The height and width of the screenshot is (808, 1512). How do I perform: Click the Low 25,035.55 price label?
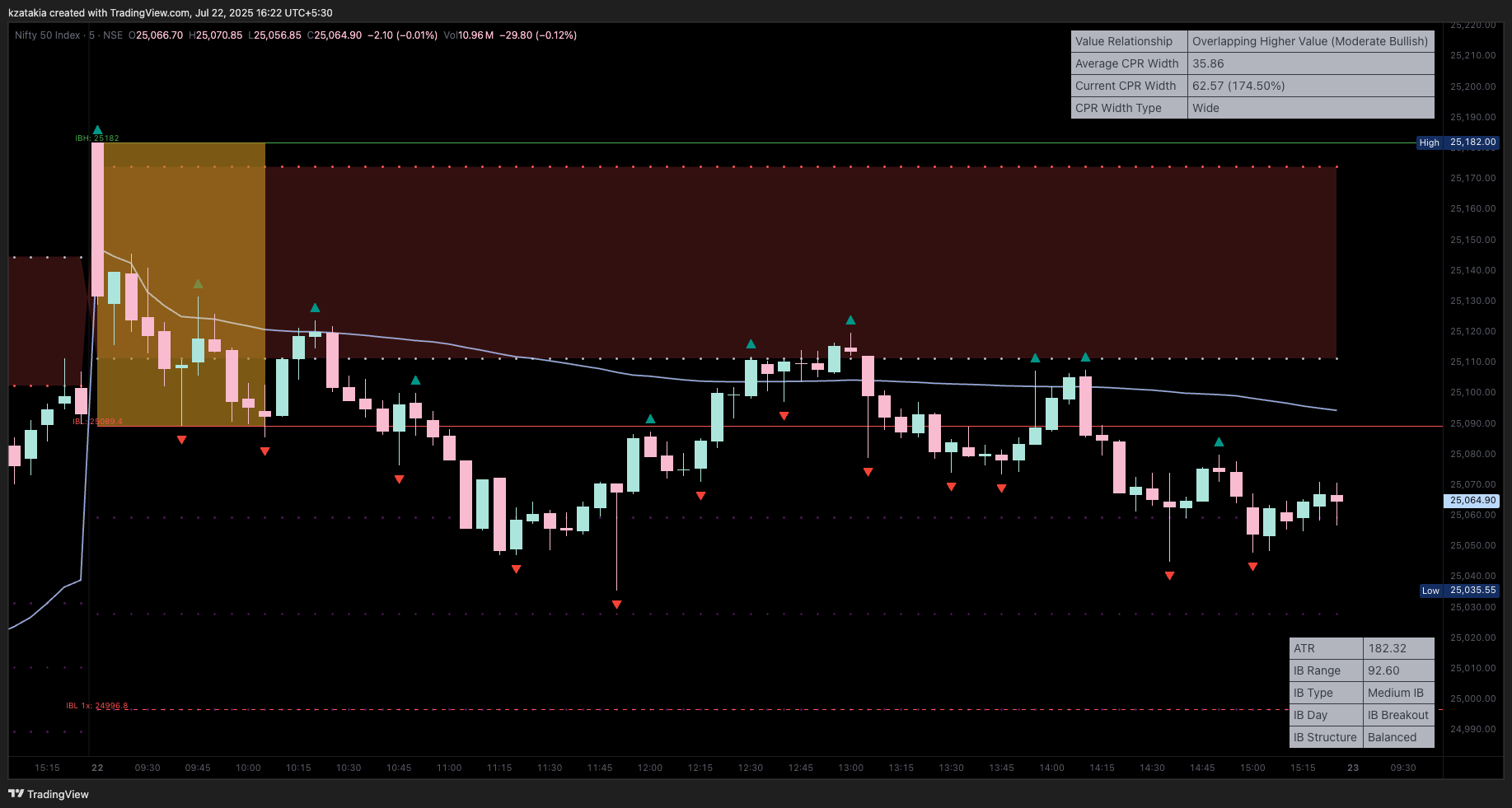pos(1459,591)
